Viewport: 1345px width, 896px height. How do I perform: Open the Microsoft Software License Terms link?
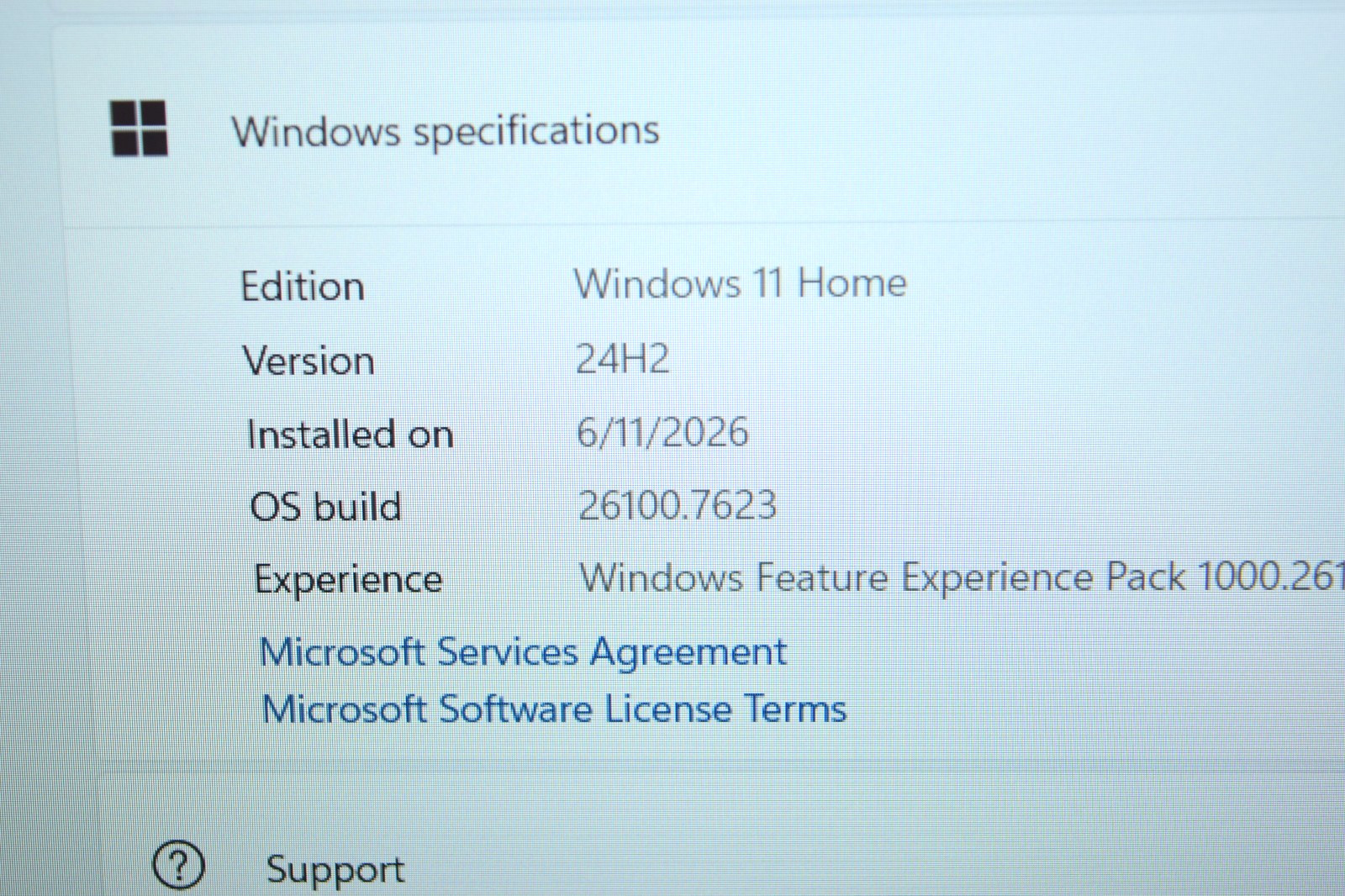[554, 709]
